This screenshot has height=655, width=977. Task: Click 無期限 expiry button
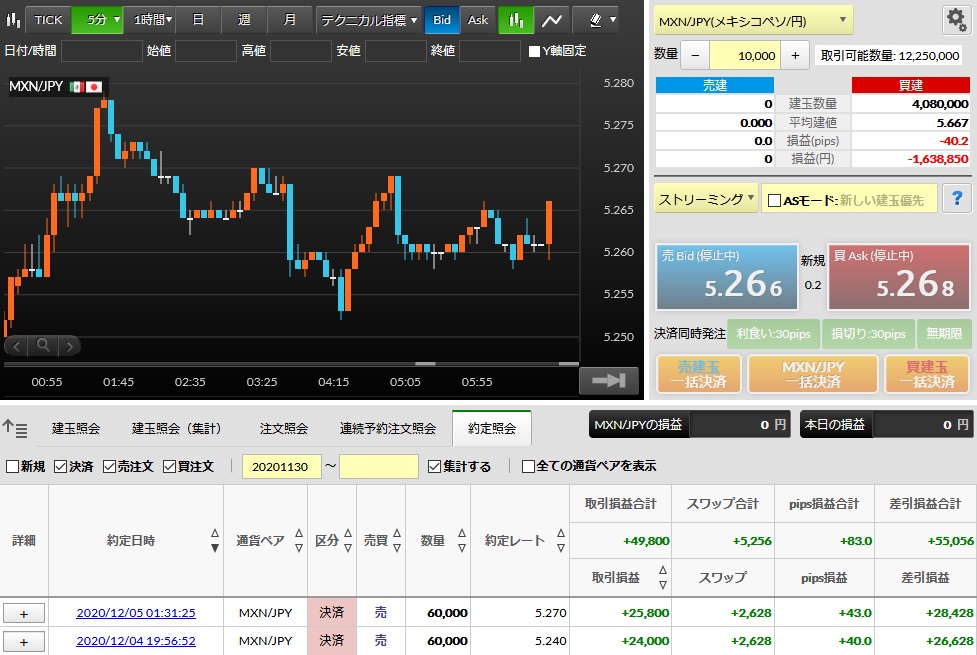[943, 333]
